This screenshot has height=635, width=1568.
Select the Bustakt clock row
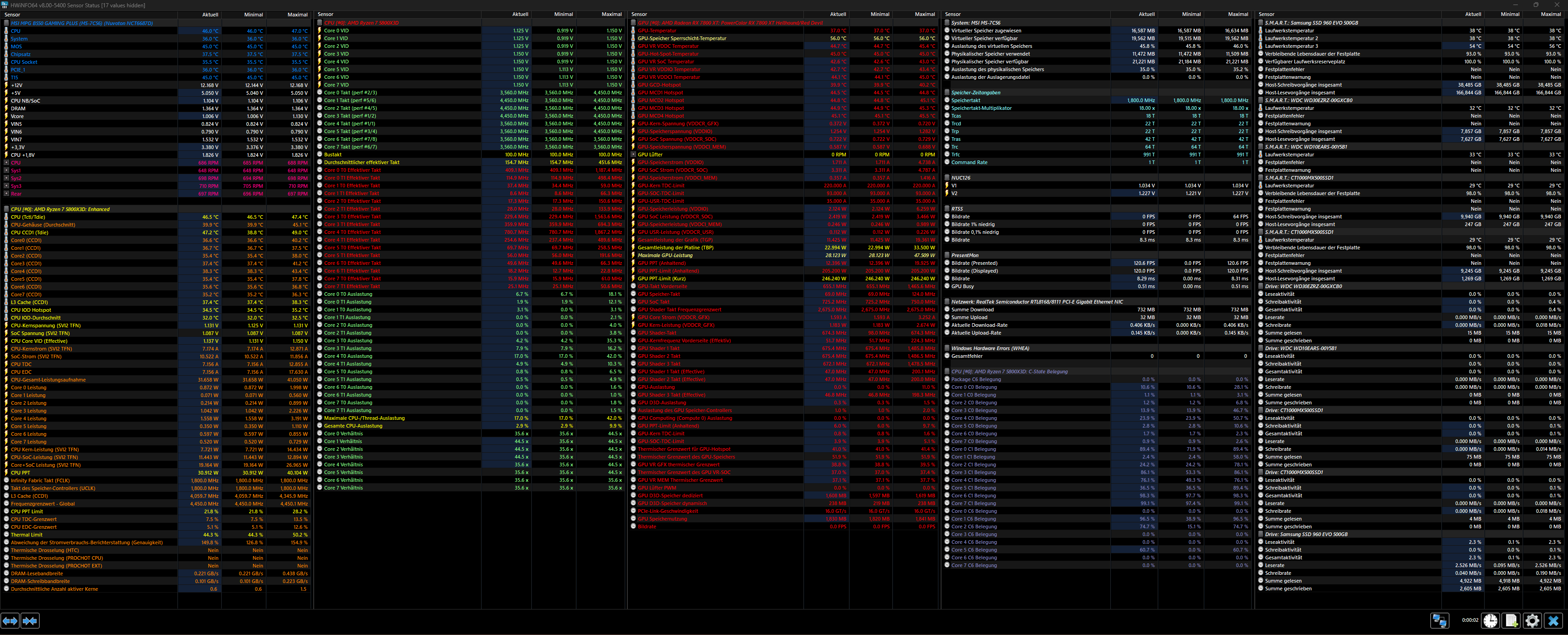[333, 155]
